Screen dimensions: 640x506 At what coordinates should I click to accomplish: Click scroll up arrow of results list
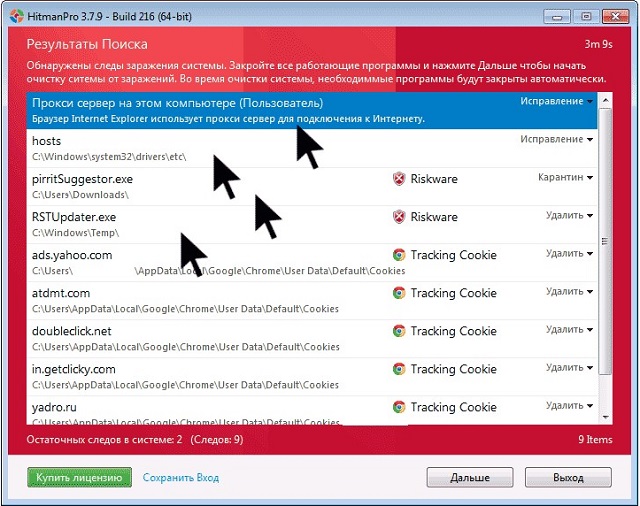pyautogui.click(x=605, y=100)
